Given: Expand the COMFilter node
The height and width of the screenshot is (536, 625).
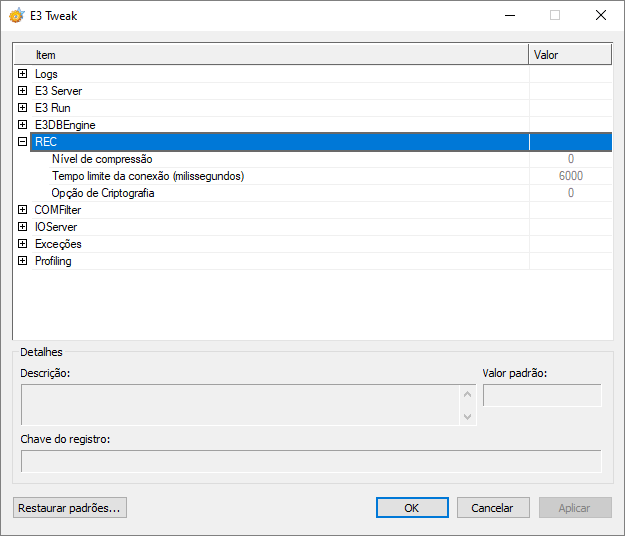Looking at the screenshot, I should [22, 210].
